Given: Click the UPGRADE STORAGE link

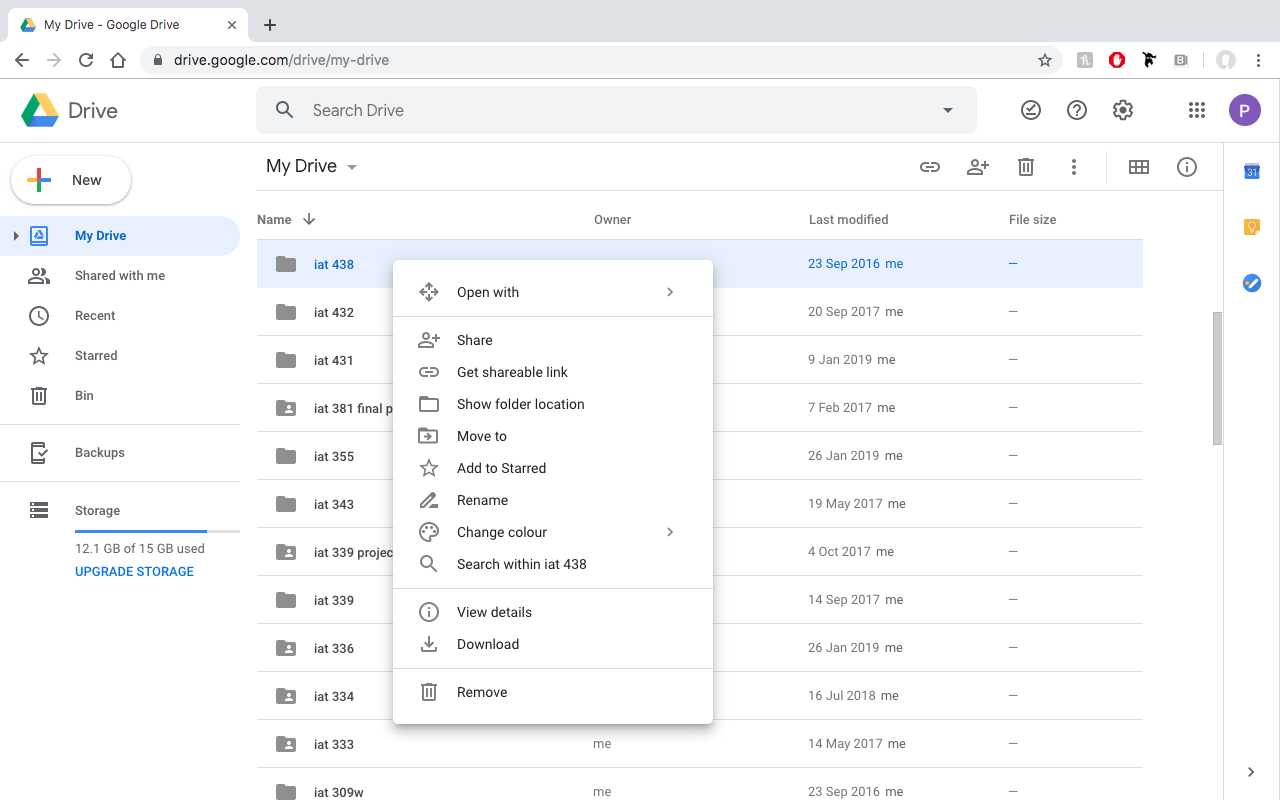Looking at the screenshot, I should point(134,572).
